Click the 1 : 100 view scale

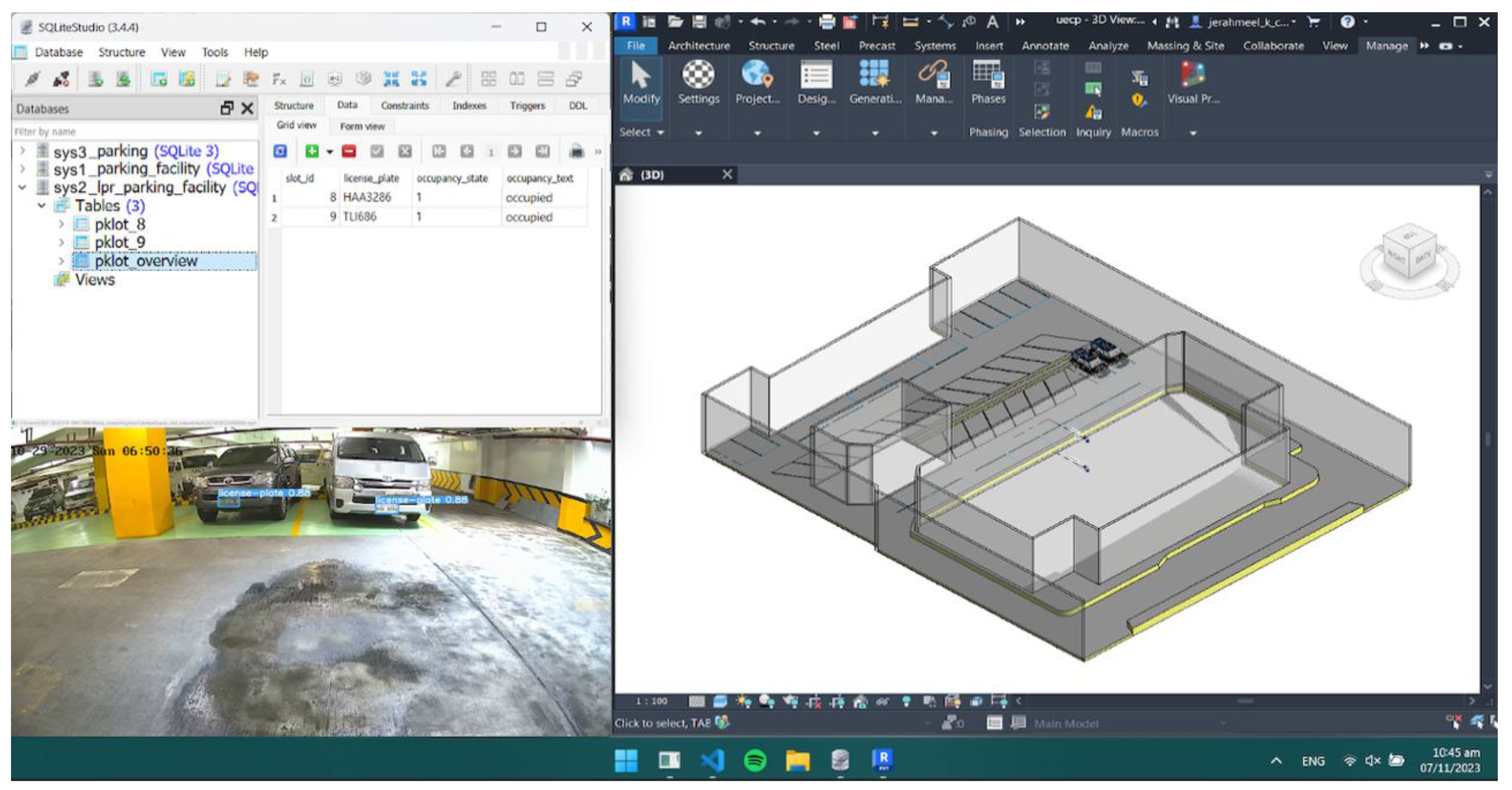[x=652, y=701]
